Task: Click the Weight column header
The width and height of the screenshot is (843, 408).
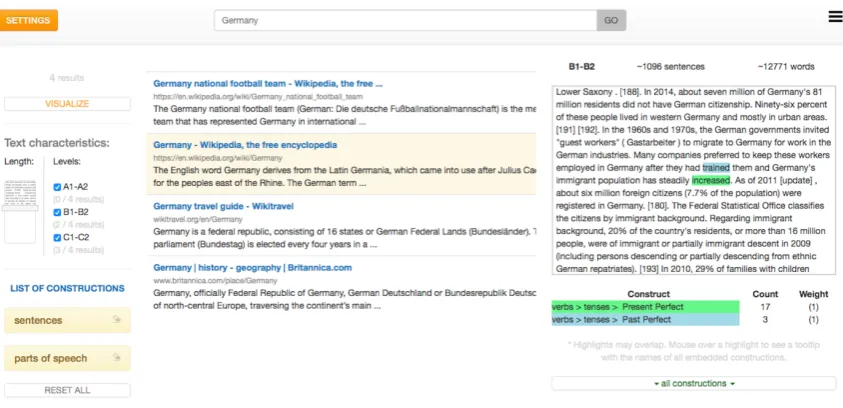Action: (813, 294)
